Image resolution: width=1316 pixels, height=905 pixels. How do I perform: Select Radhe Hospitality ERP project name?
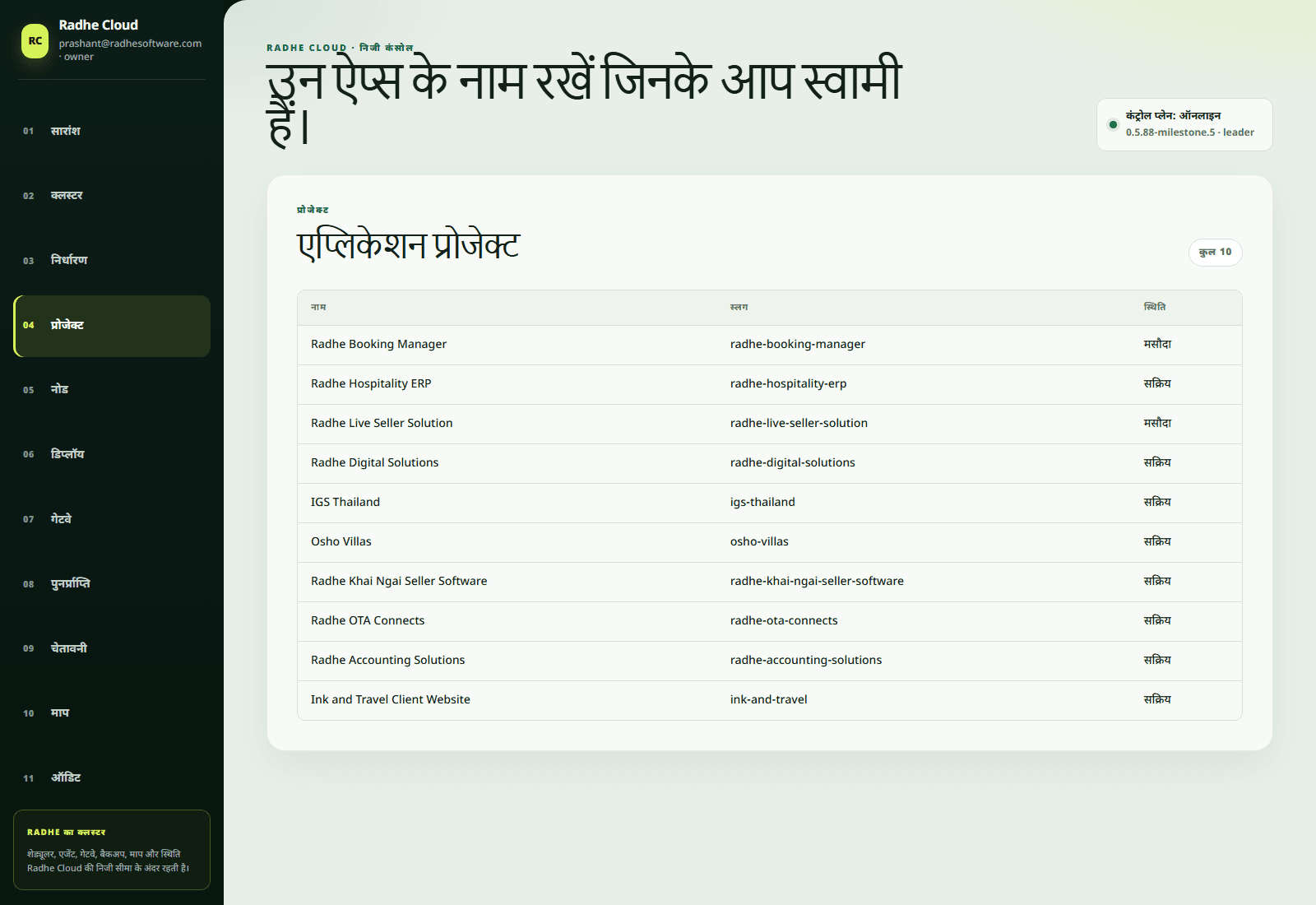371,384
